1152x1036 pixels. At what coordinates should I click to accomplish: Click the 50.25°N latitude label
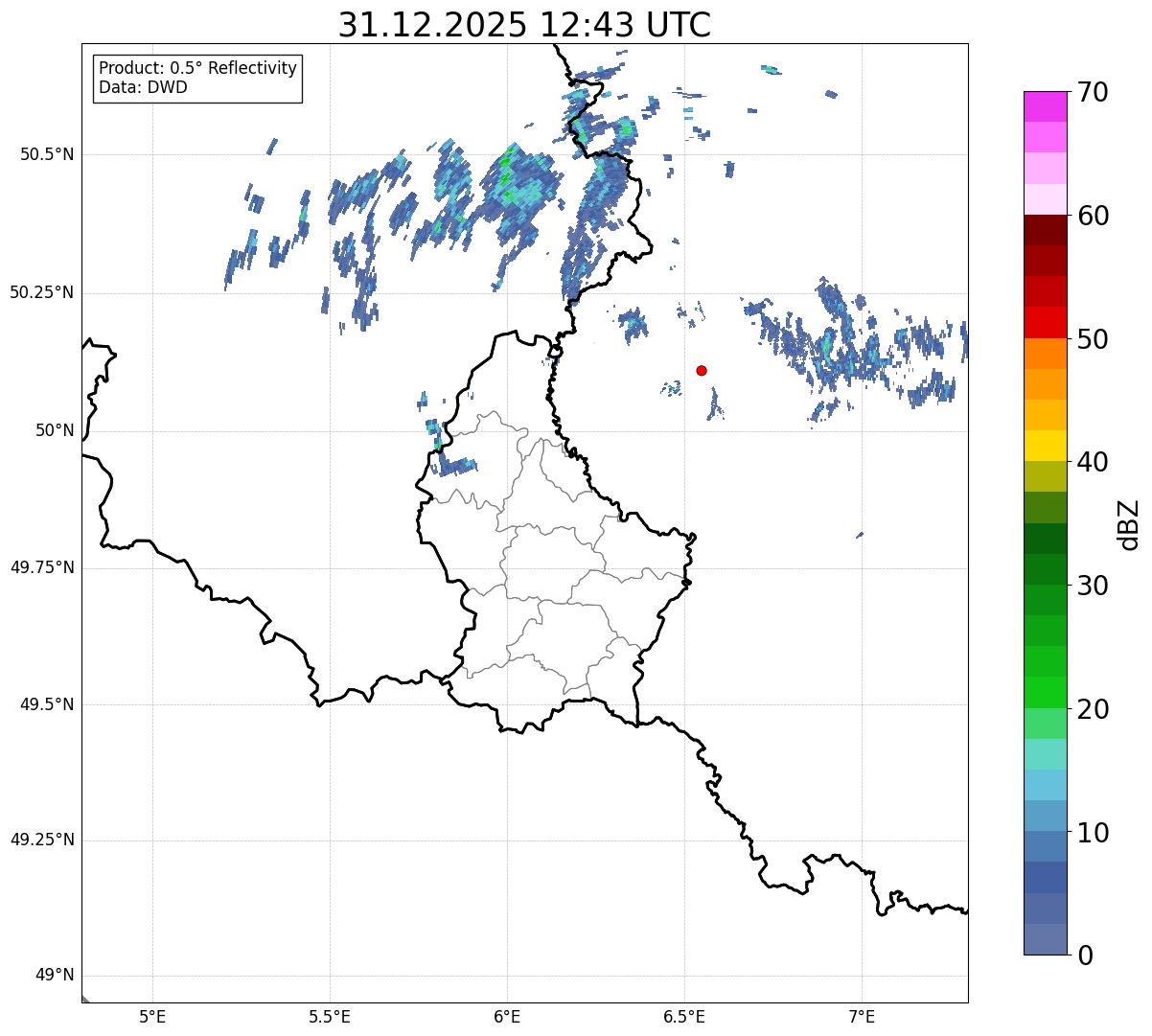(x=42, y=292)
